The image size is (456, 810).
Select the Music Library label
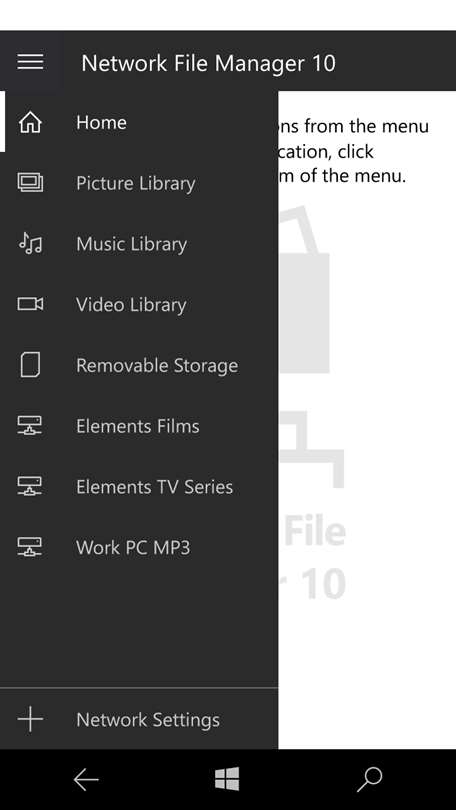132,244
